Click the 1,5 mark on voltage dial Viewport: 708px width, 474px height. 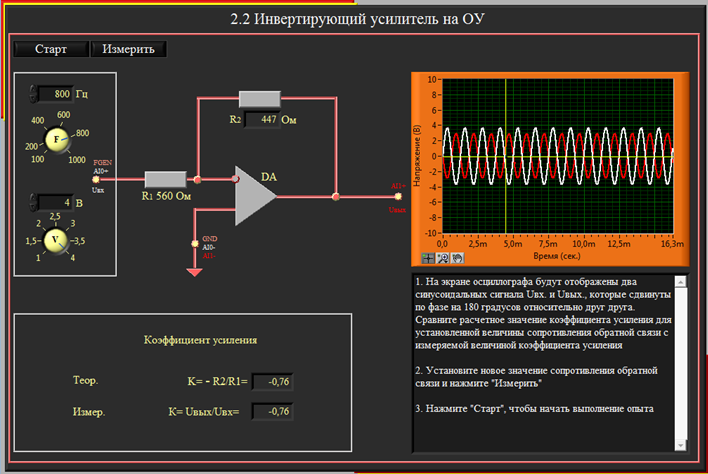pyautogui.click(x=31, y=241)
